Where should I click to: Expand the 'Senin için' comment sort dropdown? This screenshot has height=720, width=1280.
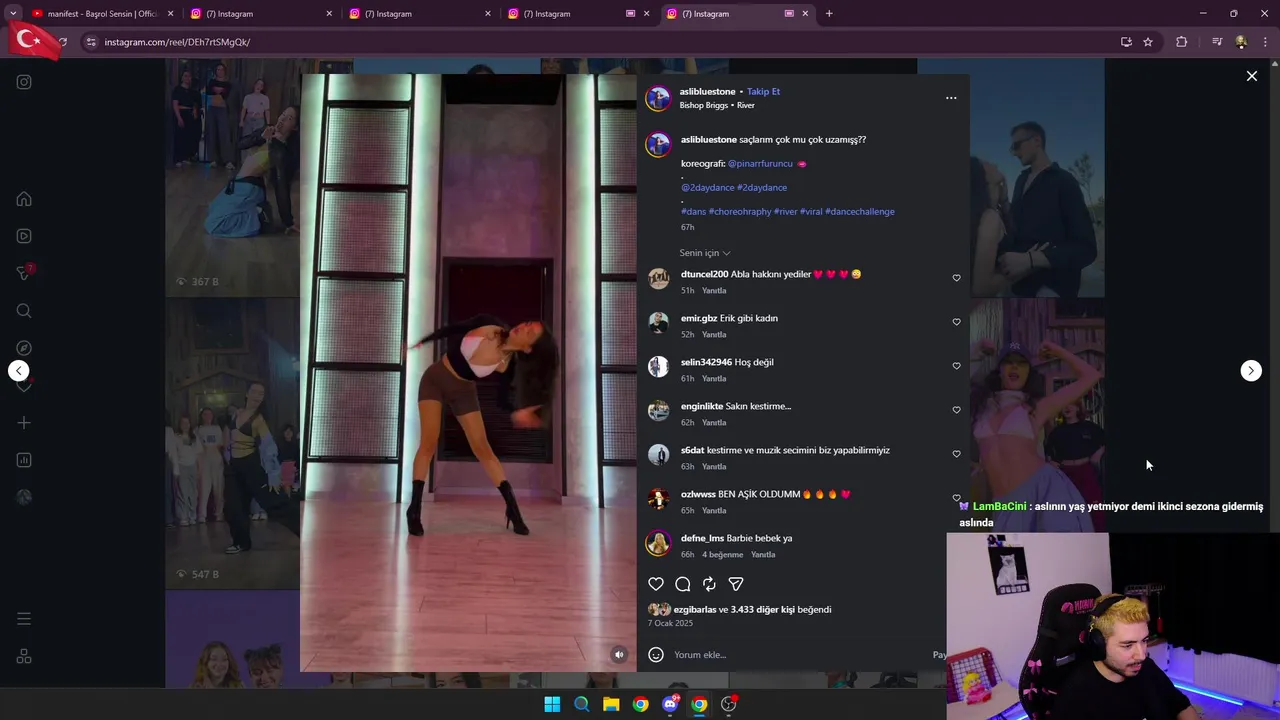(x=705, y=253)
